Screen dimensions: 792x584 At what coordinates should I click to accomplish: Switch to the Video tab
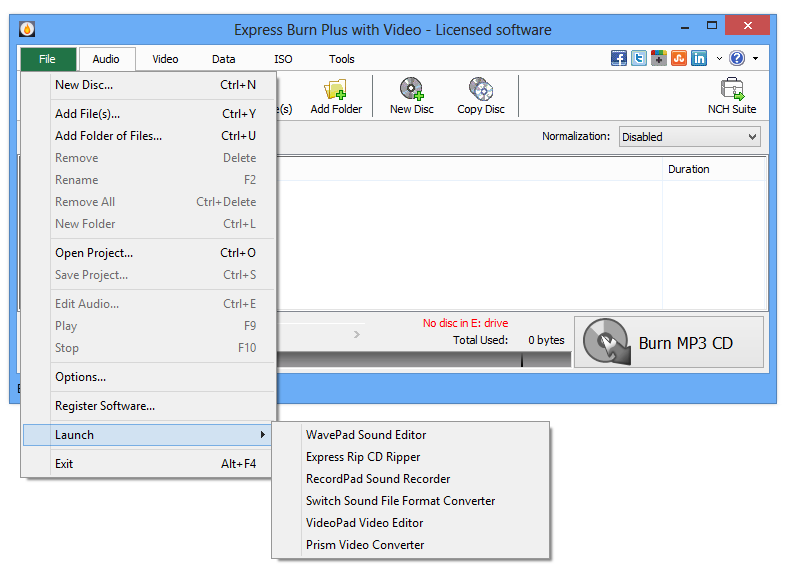coord(165,59)
